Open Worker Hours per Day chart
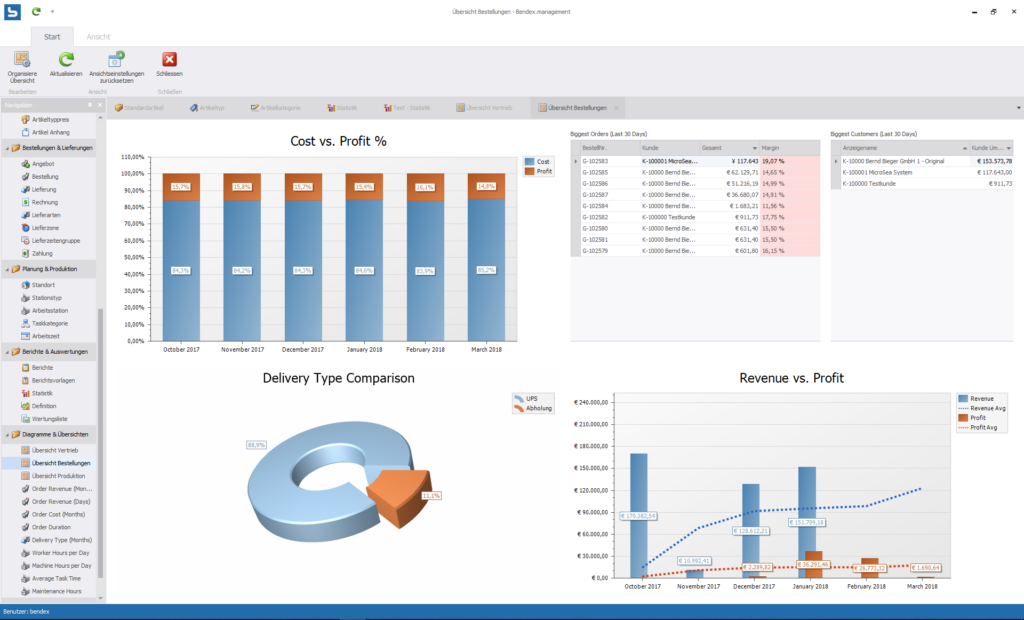 60,552
